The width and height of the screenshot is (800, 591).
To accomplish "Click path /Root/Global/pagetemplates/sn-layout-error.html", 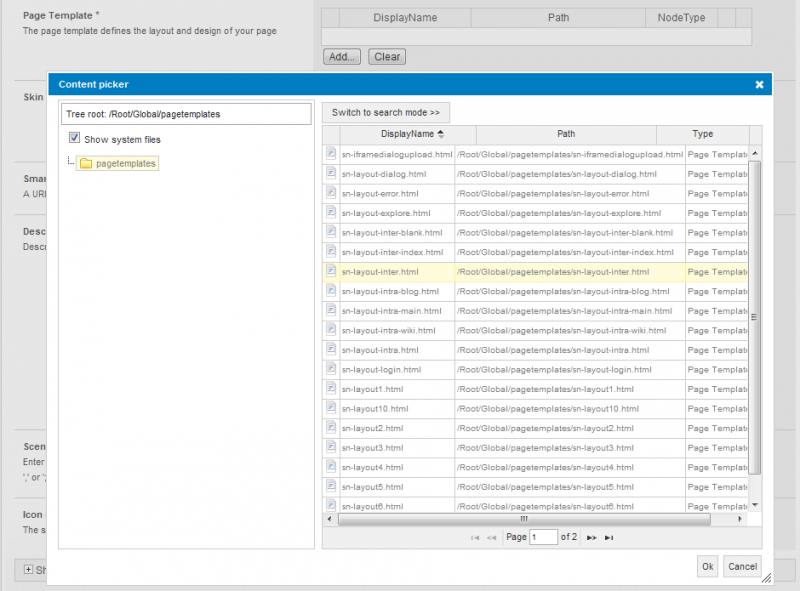I will pos(553,194).
